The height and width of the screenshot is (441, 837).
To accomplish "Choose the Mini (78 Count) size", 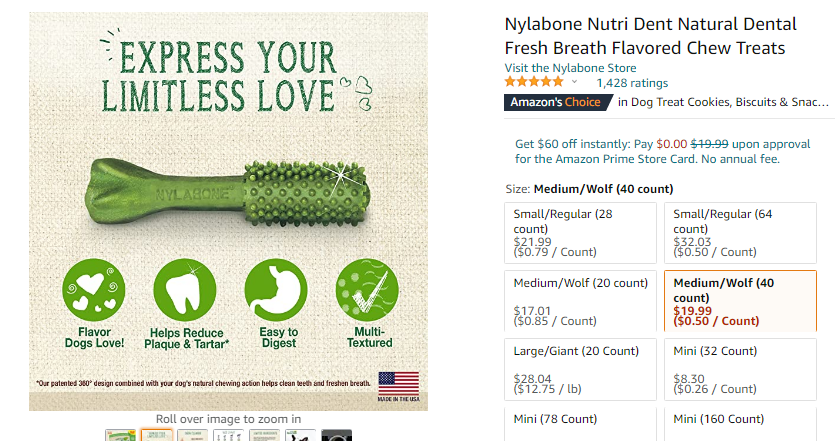I will 580,422.
